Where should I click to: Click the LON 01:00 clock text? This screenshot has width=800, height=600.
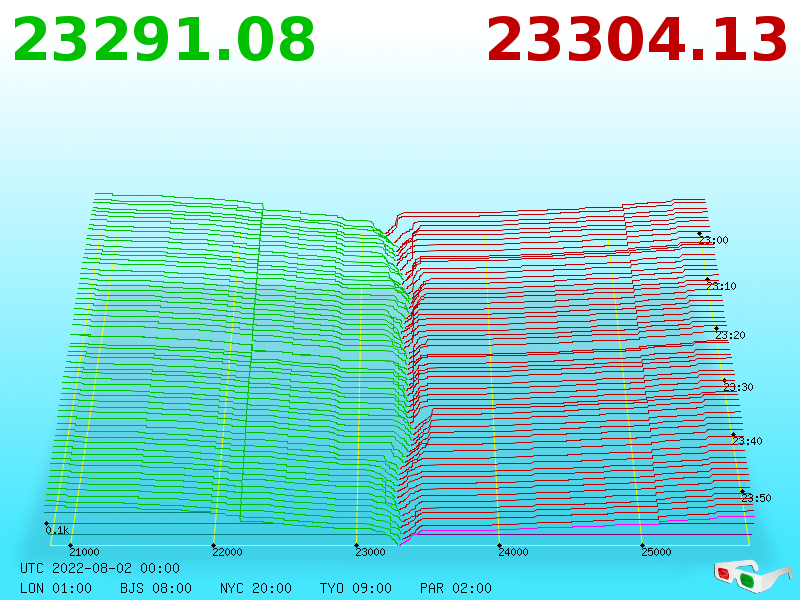[x=56, y=588]
